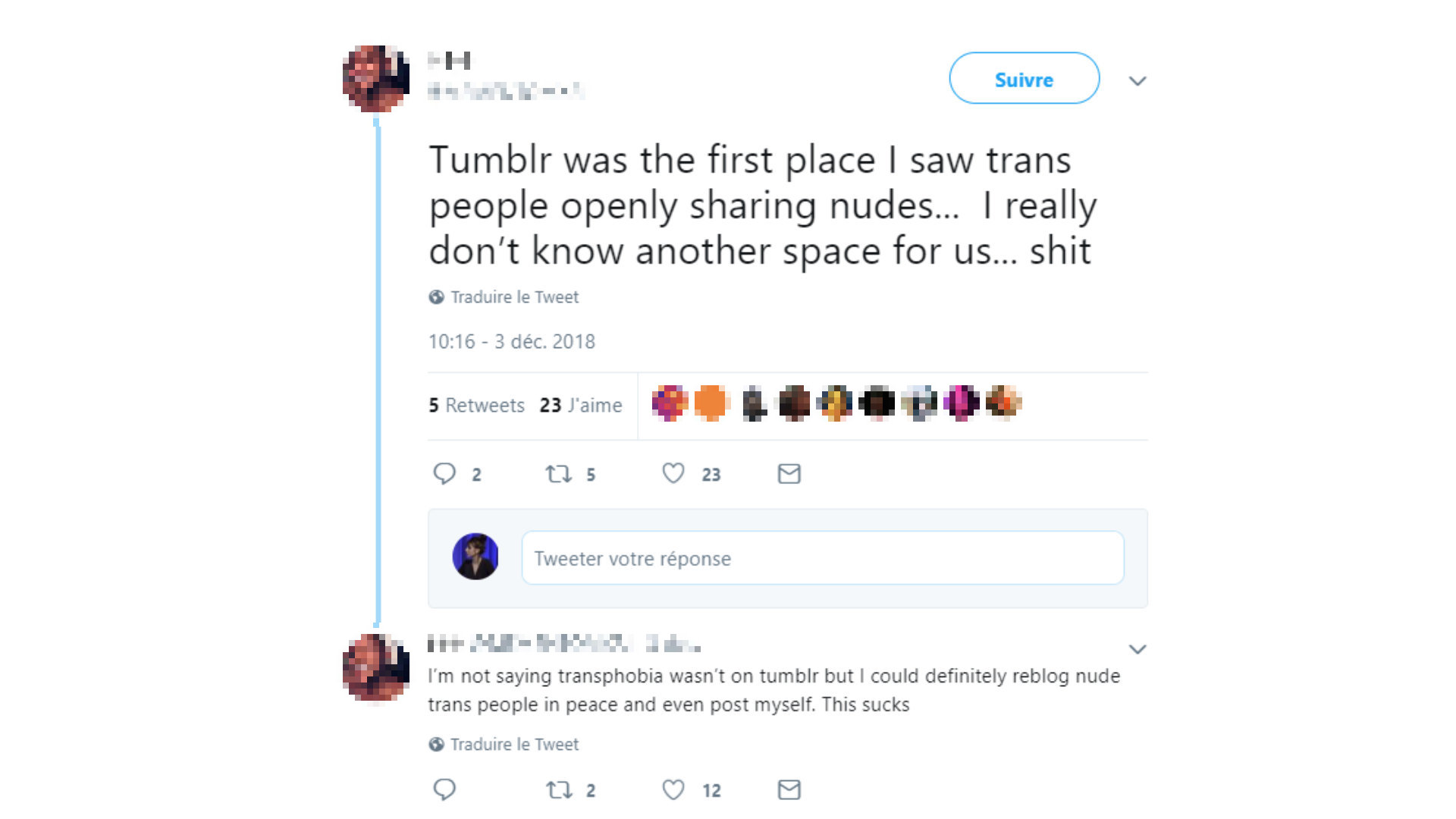This screenshot has width=1456, height=819.
Task: Click the globe icon beside the first Traduire le Tweet
Action: (x=436, y=297)
